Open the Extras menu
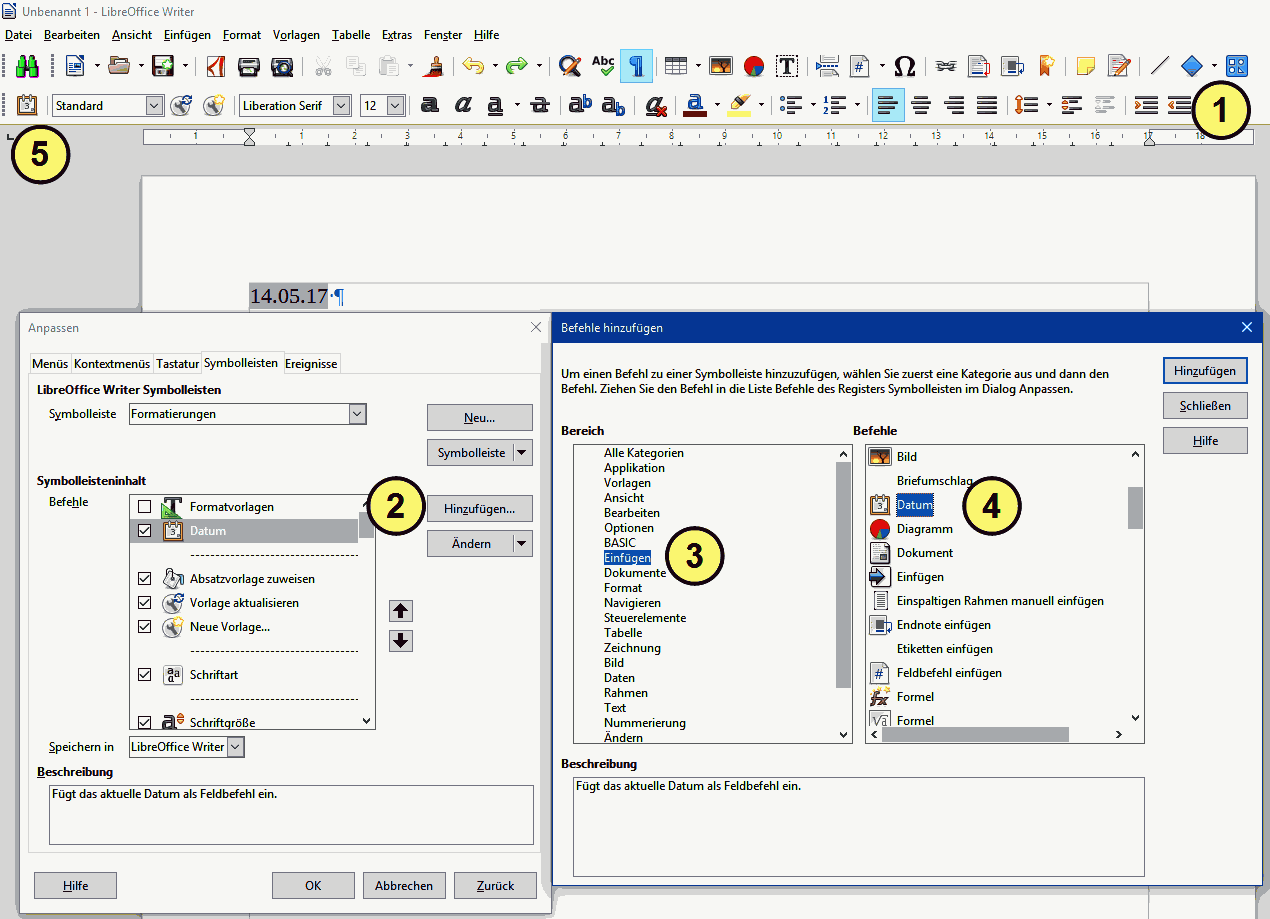Viewport: 1270px width, 919px height. click(x=397, y=35)
